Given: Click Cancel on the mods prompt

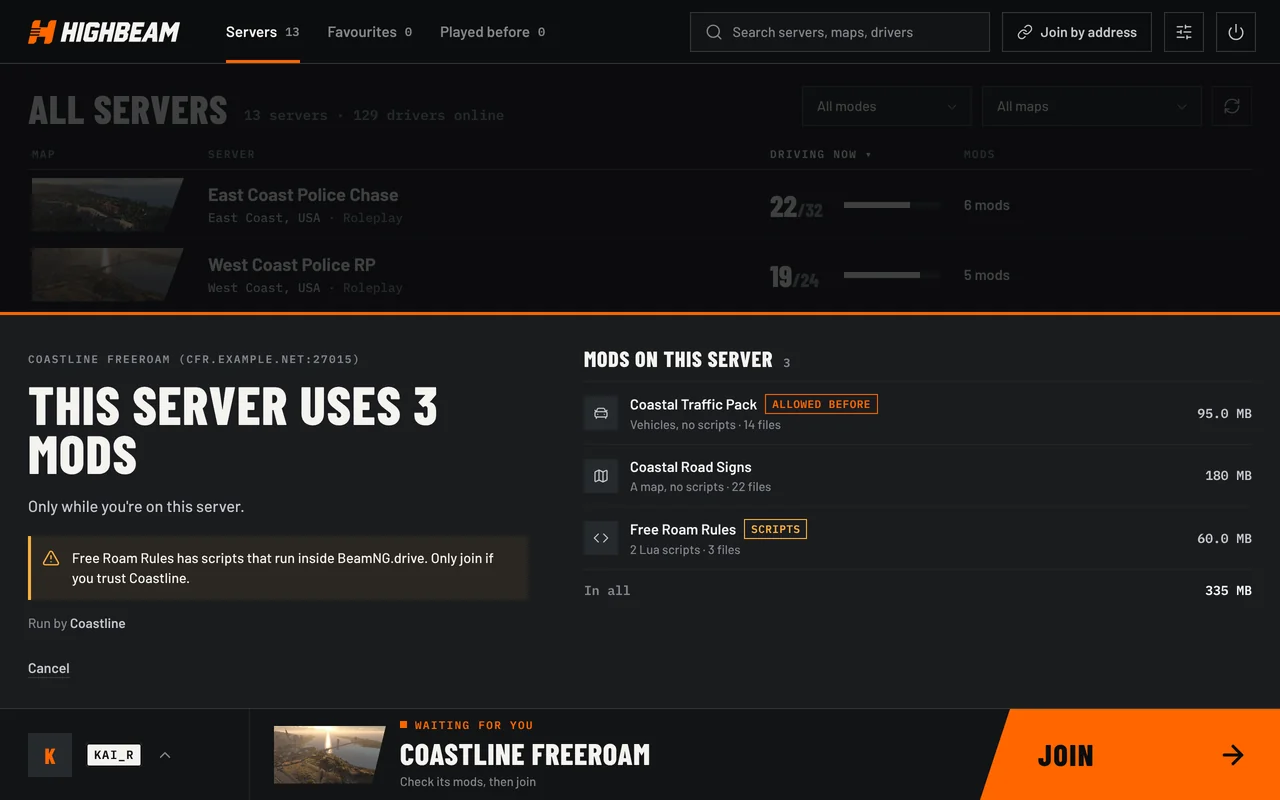Looking at the screenshot, I should [x=49, y=668].
